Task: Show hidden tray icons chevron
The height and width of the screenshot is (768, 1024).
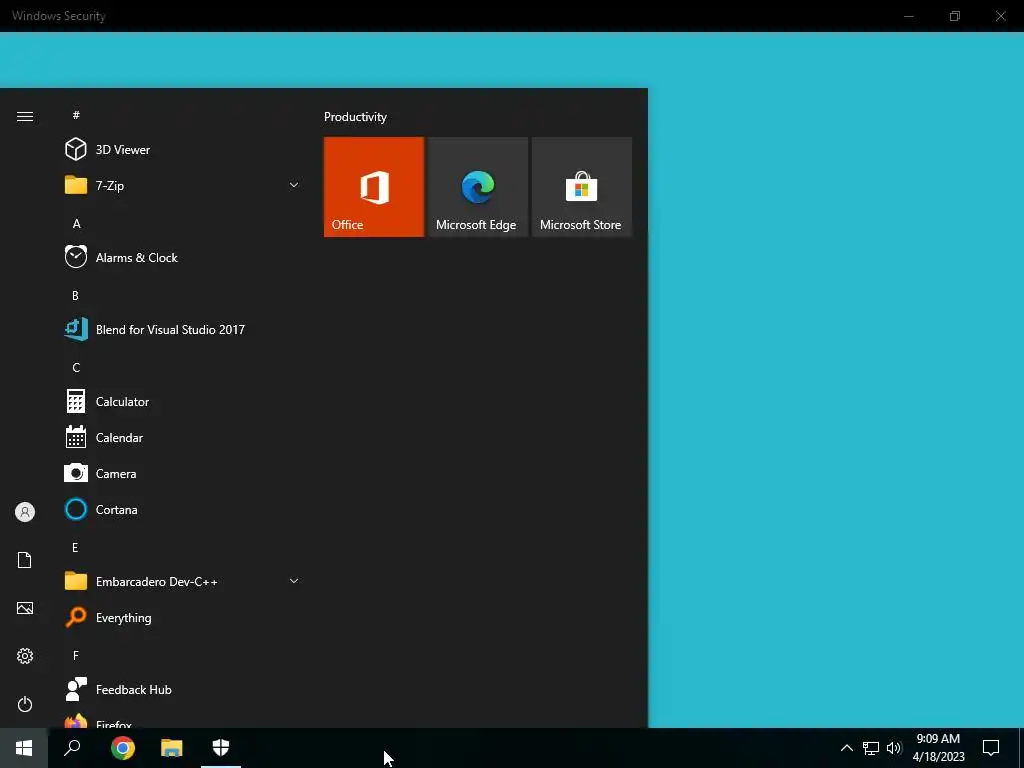Action: coord(846,748)
